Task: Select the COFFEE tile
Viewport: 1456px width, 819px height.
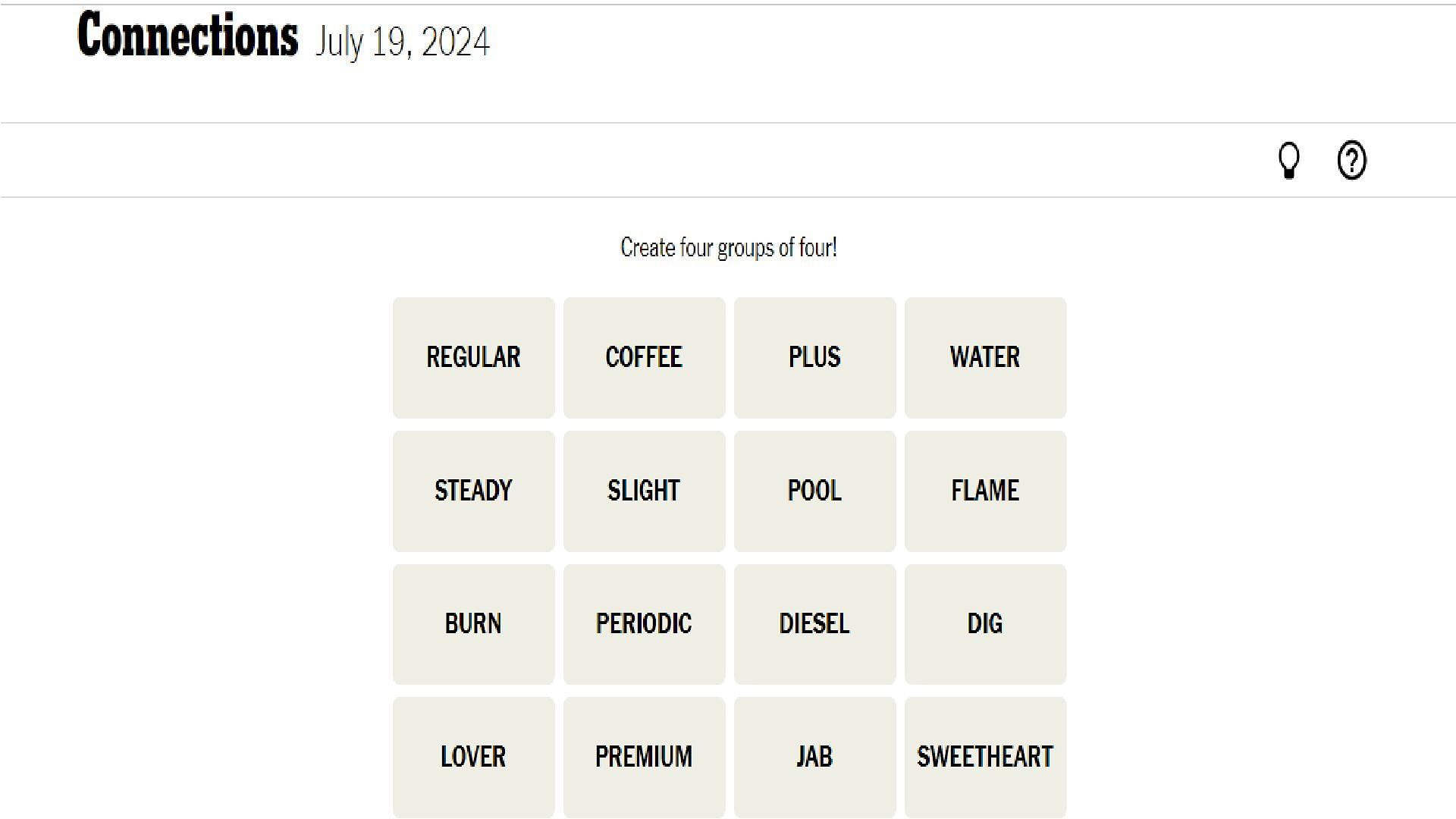Action: [644, 357]
